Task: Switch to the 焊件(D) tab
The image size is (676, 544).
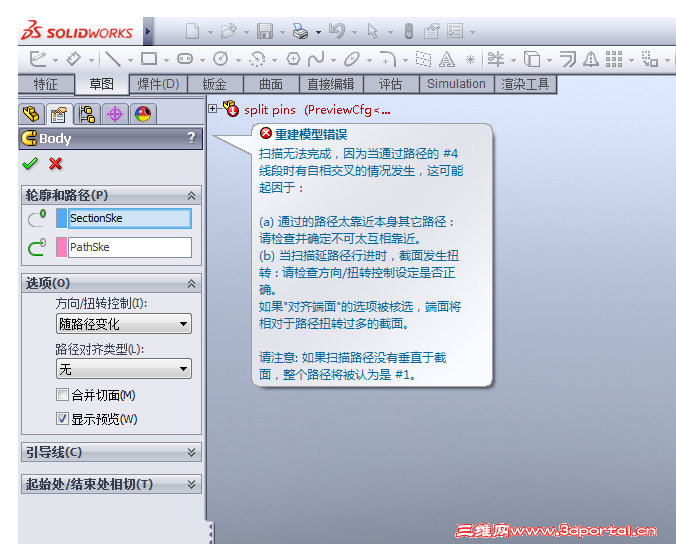Action: click(x=158, y=84)
